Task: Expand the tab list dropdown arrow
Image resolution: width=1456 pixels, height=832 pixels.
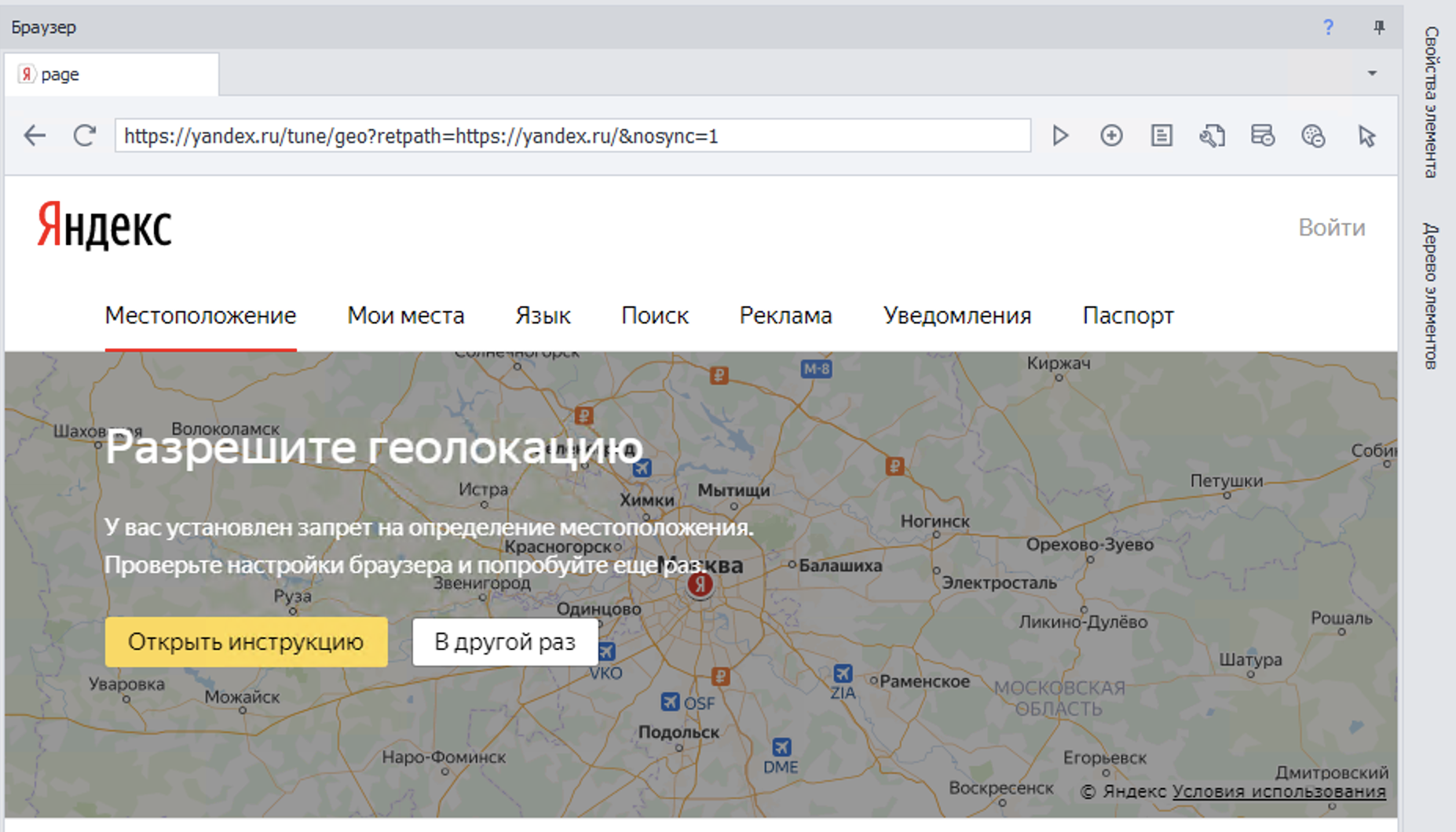Action: pos(1372,73)
